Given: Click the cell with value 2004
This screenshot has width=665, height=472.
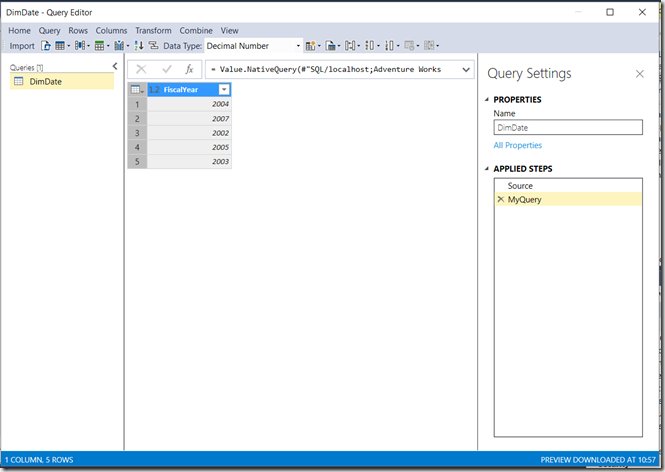Looking at the screenshot, I should point(189,104).
